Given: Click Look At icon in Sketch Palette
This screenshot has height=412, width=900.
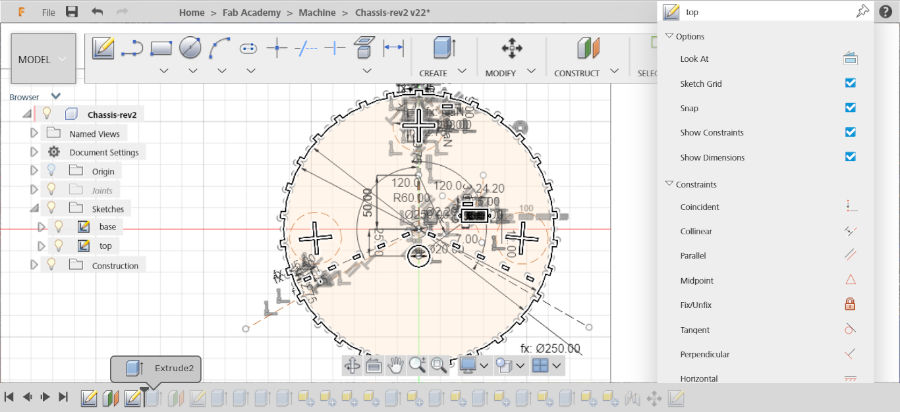Looking at the screenshot, I should pos(850,59).
